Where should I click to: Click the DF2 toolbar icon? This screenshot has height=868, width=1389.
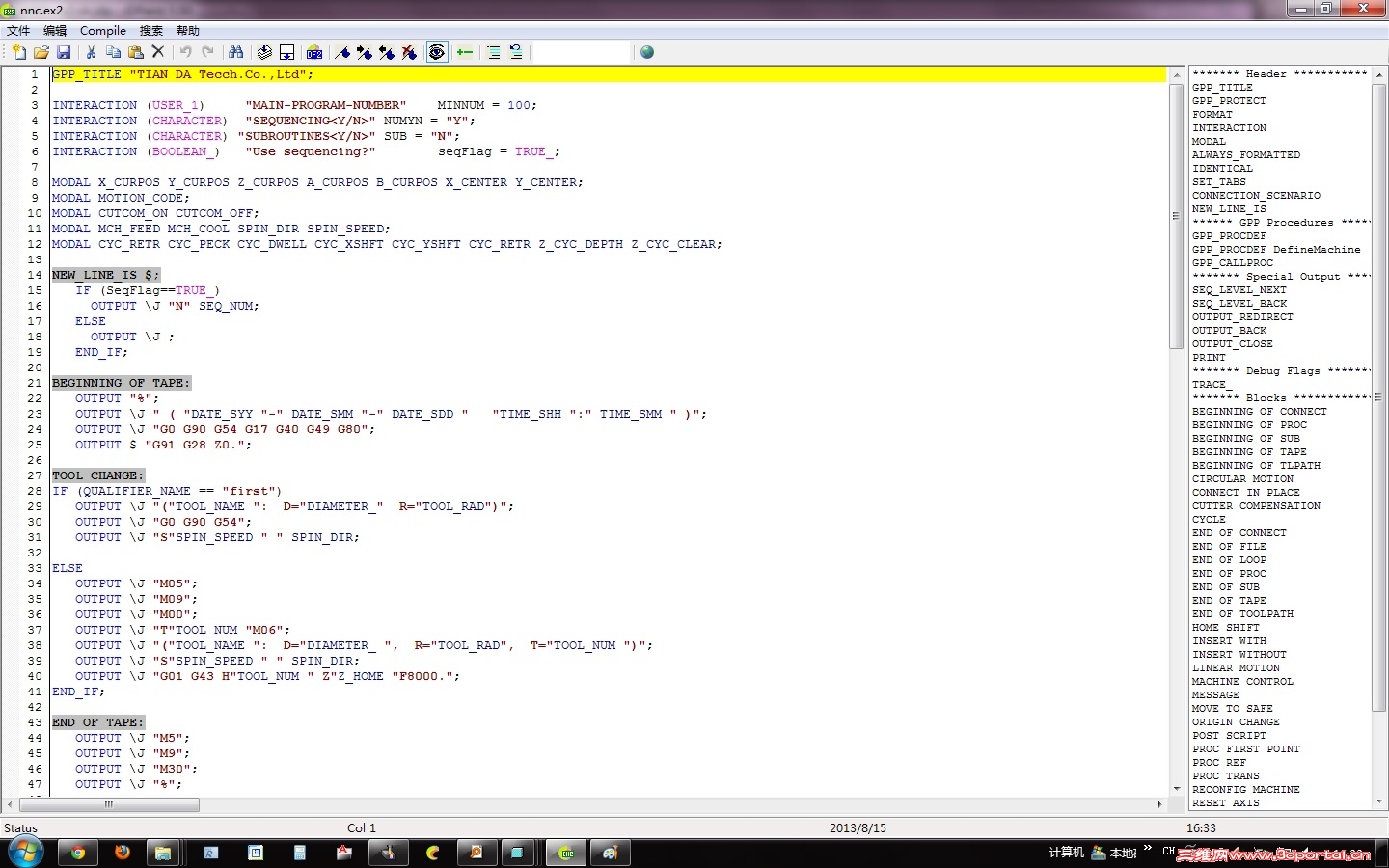click(314, 52)
